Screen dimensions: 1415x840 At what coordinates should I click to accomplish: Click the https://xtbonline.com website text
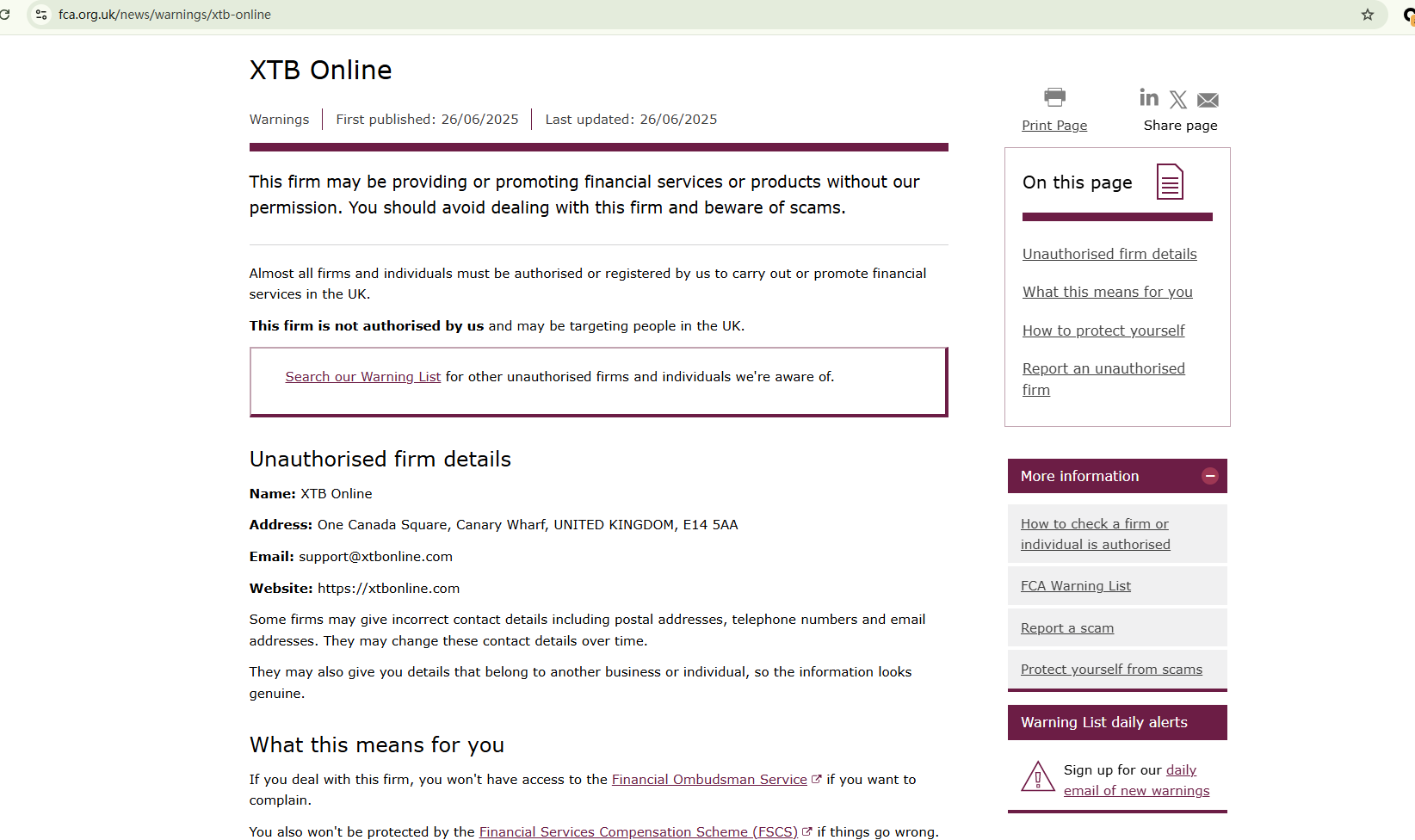[388, 589]
